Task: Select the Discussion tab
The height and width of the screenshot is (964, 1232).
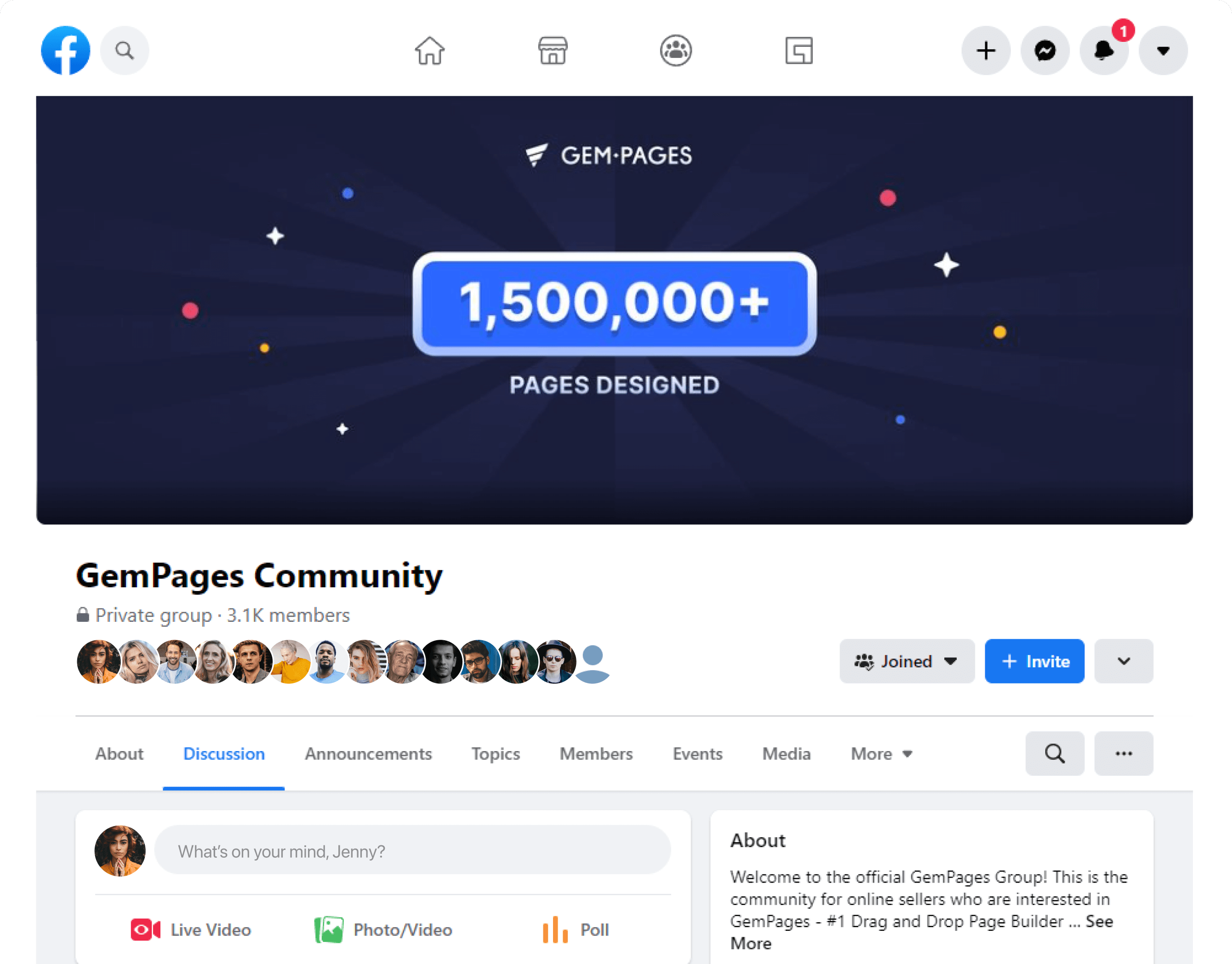Action: (224, 753)
